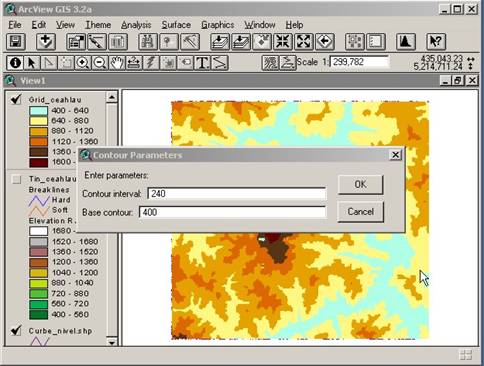The image size is (484, 366).
Task: Click Cancel in Contour Parameters dialog
Action: 360,212
